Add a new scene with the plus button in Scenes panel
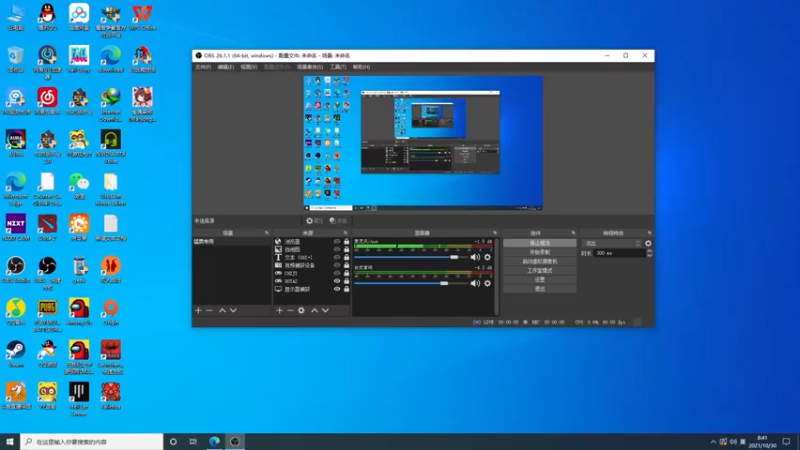Viewport: 800px width, 450px height. click(x=198, y=310)
